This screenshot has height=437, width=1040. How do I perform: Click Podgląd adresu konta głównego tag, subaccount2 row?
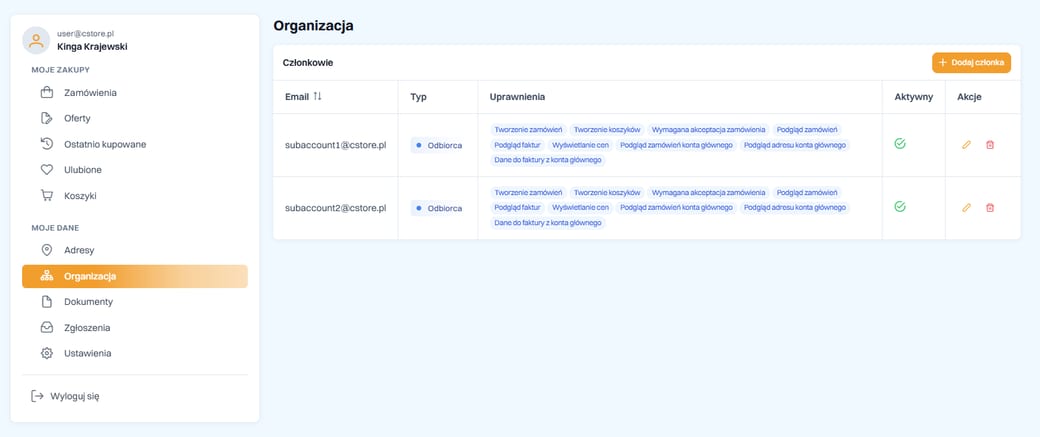[795, 208]
